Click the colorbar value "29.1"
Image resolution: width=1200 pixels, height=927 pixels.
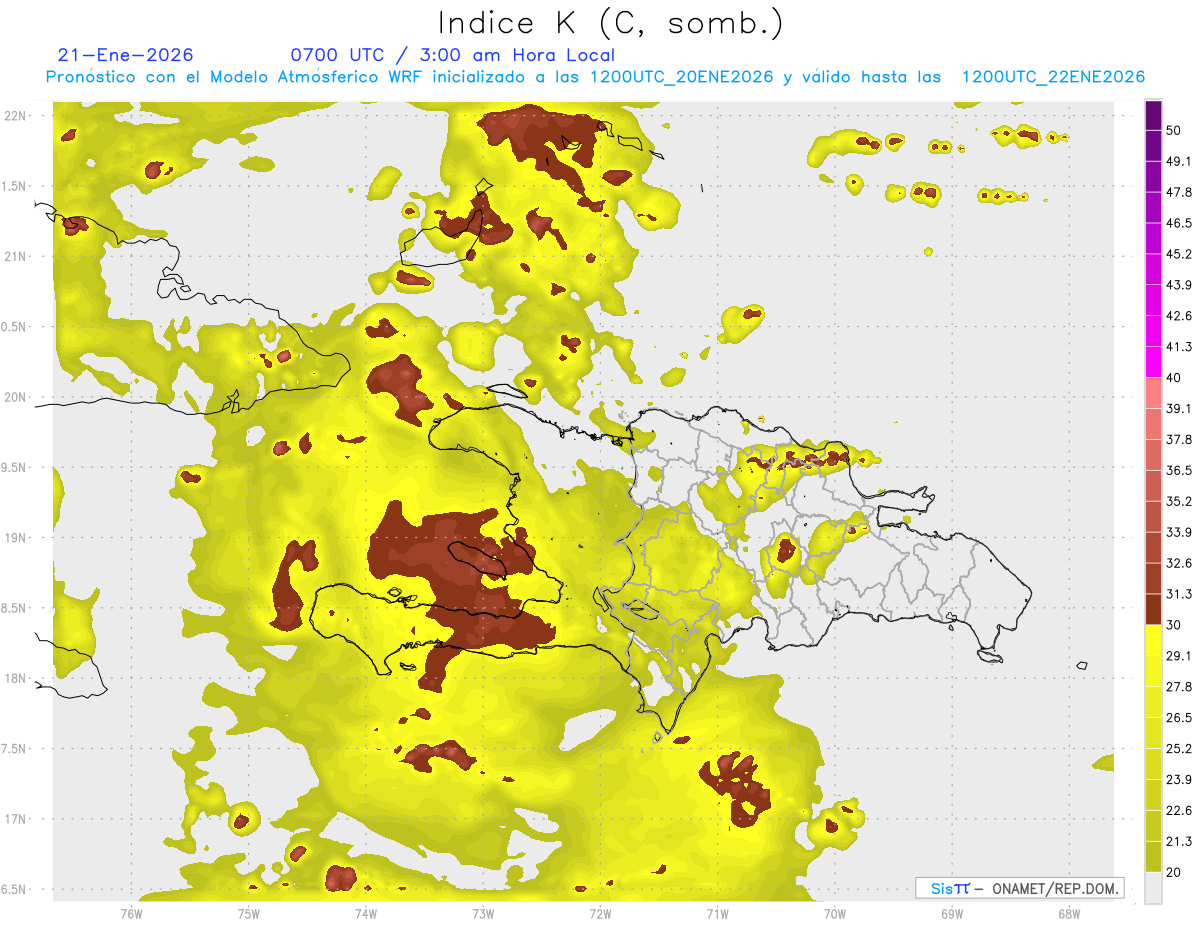click(x=1180, y=656)
